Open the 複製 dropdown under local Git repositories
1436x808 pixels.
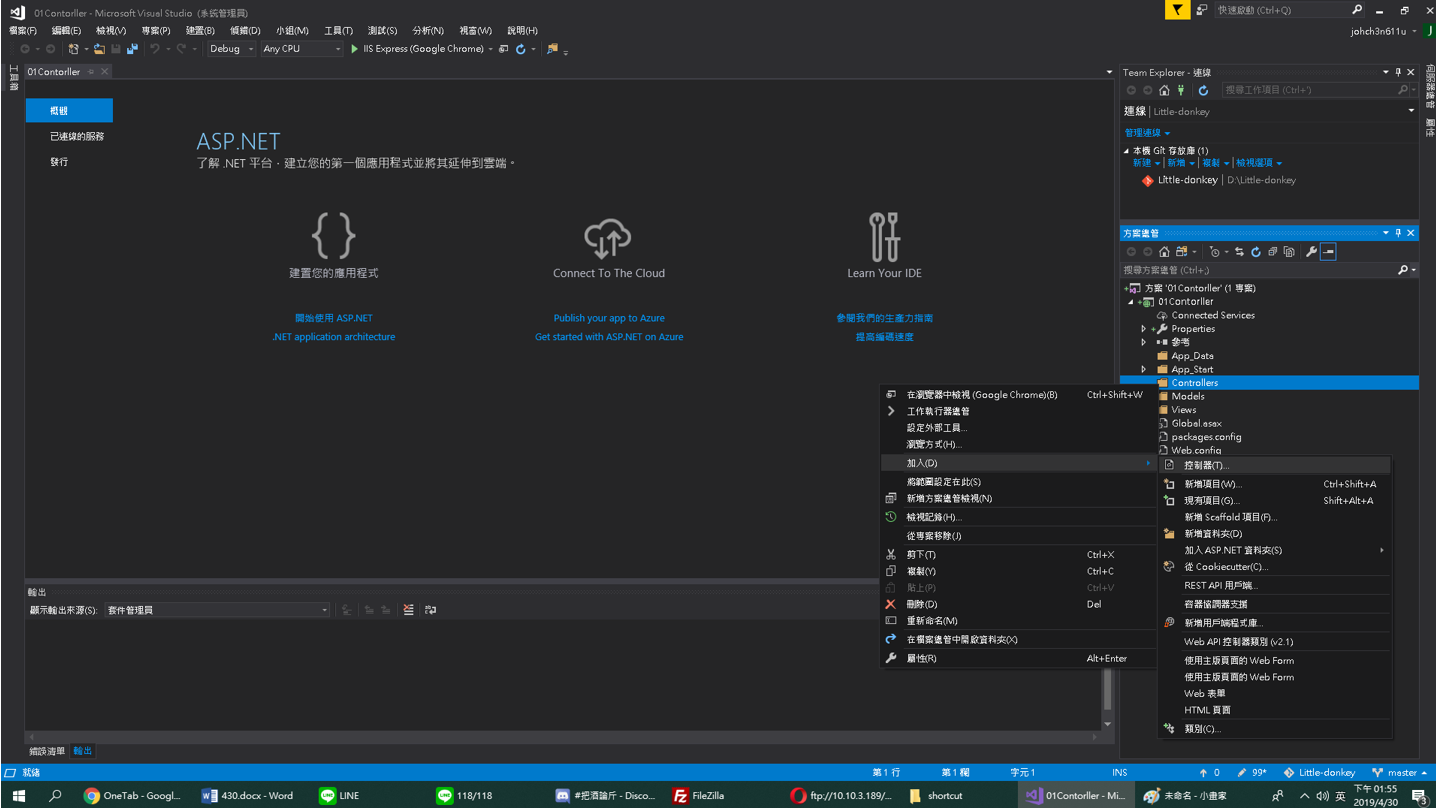pyautogui.click(x=1215, y=163)
